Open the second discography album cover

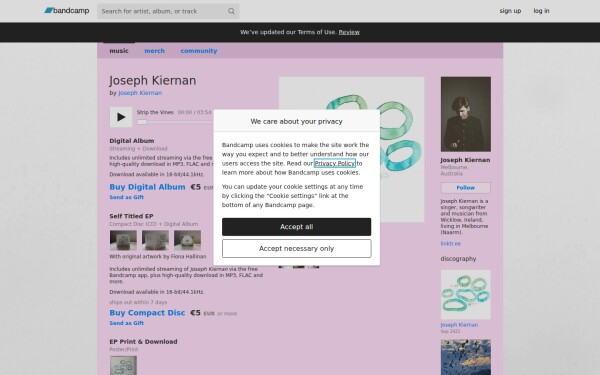pos(466,357)
